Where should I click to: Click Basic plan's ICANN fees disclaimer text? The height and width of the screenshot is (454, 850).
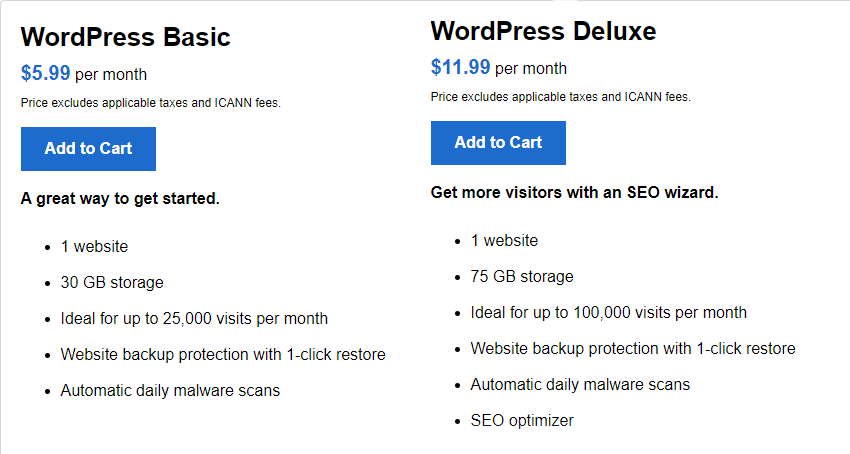coord(151,103)
